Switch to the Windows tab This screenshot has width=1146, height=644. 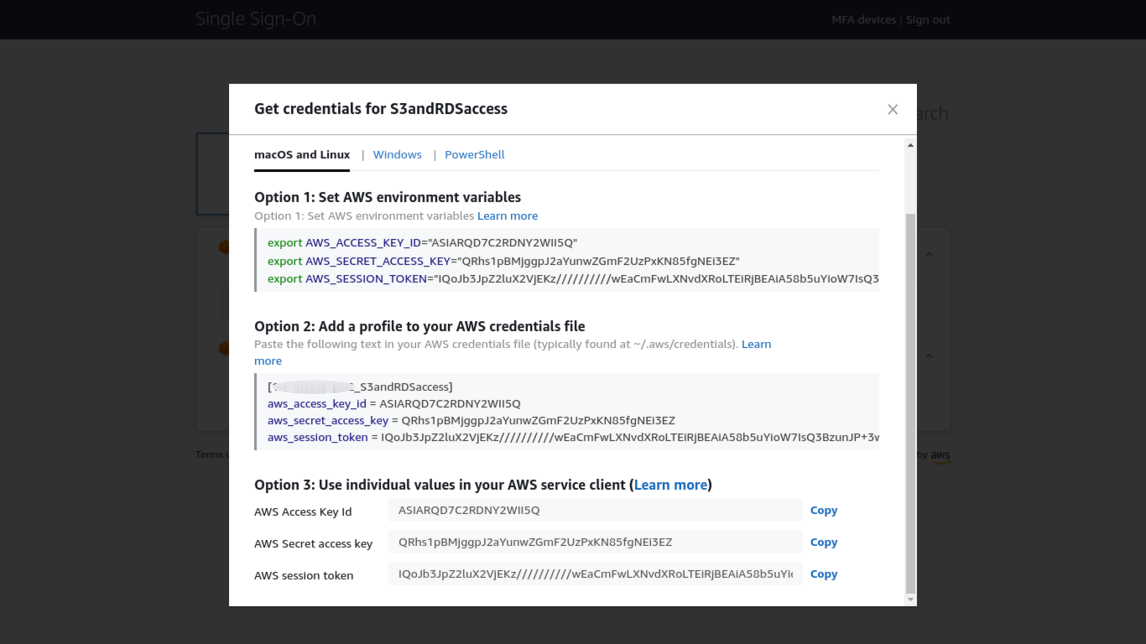tap(397, 155)
